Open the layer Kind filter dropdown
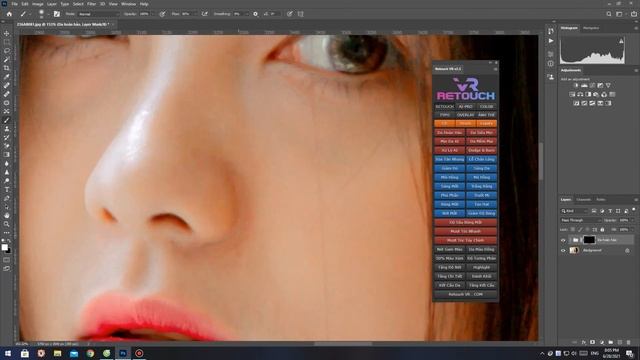 click(x=574, y=211)
